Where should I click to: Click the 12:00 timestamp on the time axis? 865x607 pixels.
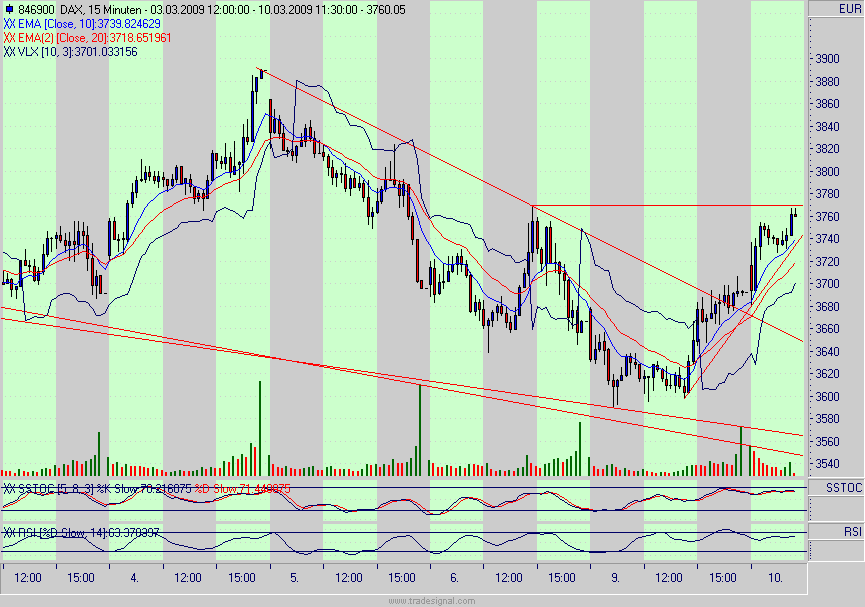(x=27, y=578)
